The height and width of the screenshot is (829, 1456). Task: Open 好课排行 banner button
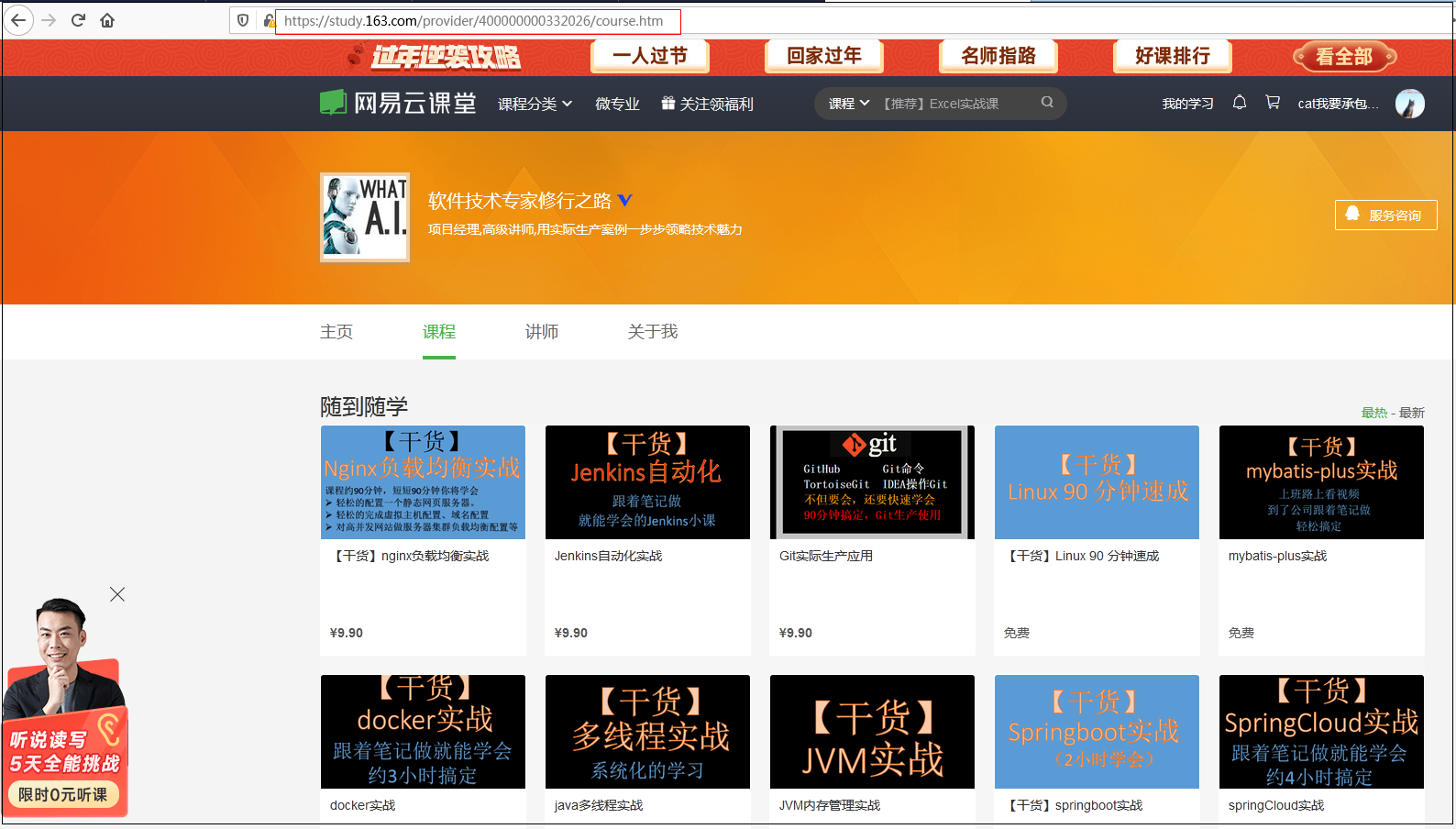click(x=1173, y=56)
